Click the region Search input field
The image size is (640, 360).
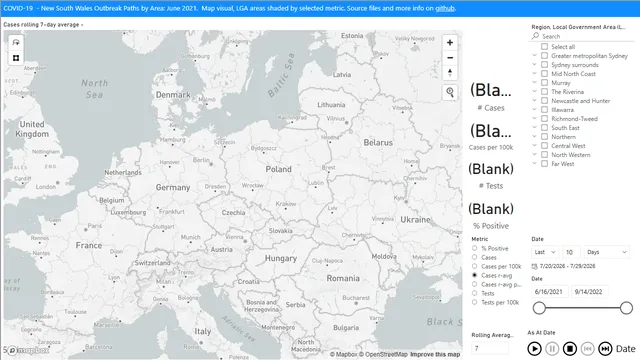(587, 36)
